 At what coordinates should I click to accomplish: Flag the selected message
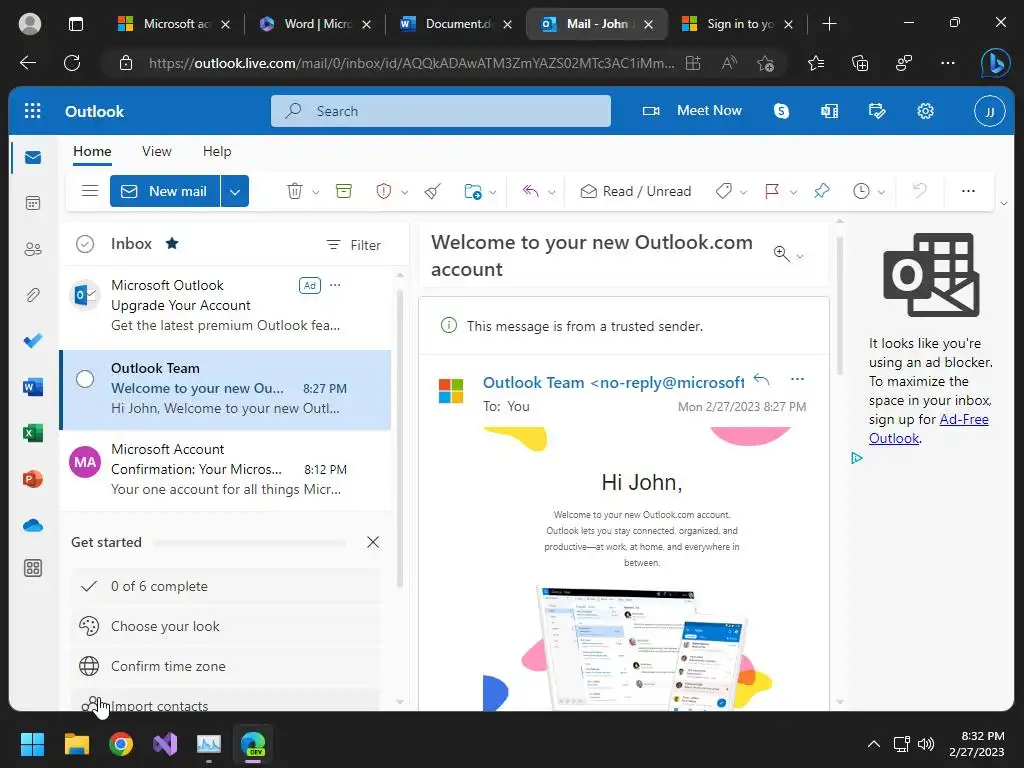point(772,191)
